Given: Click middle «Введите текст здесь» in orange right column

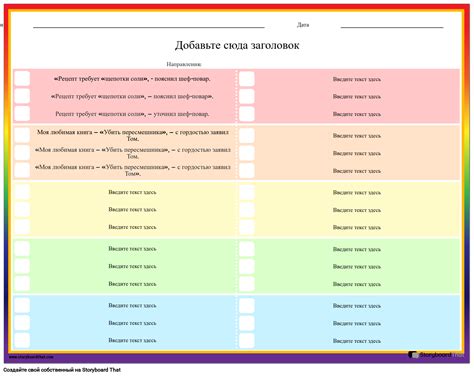Looking at the screenshot, I should [x=357, y=153].
